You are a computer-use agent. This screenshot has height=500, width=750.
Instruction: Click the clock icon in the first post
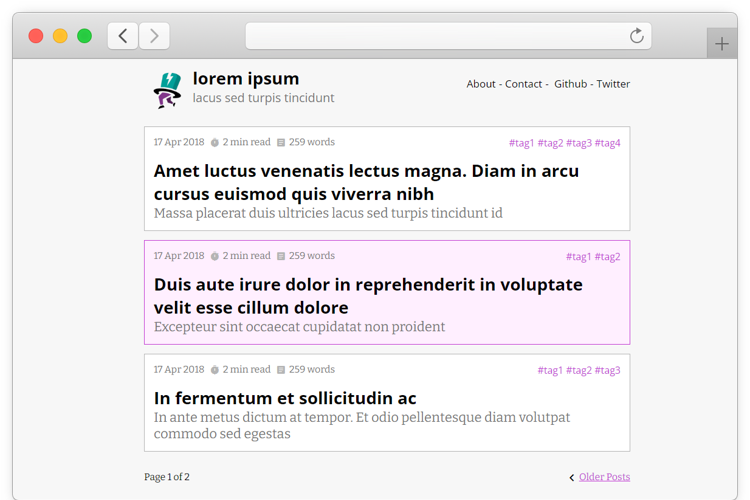(215, 143)
